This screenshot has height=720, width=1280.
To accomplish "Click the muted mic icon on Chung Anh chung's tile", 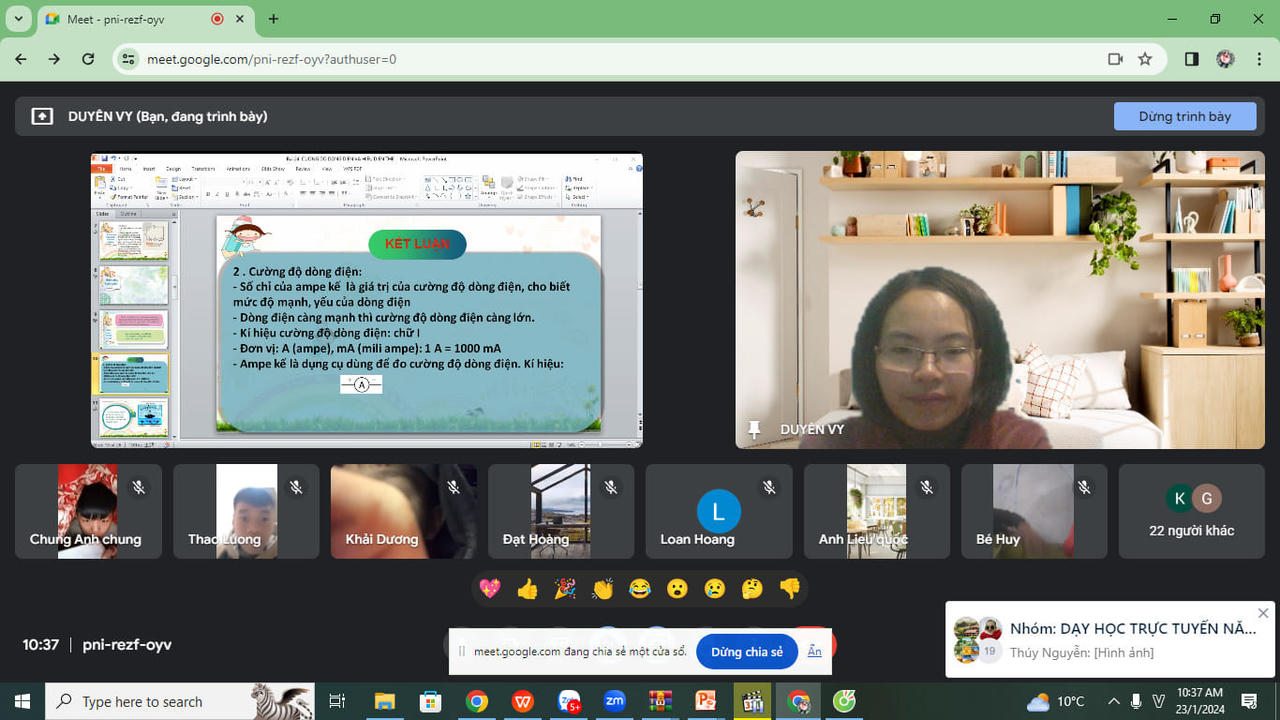I will pos(139,487).
